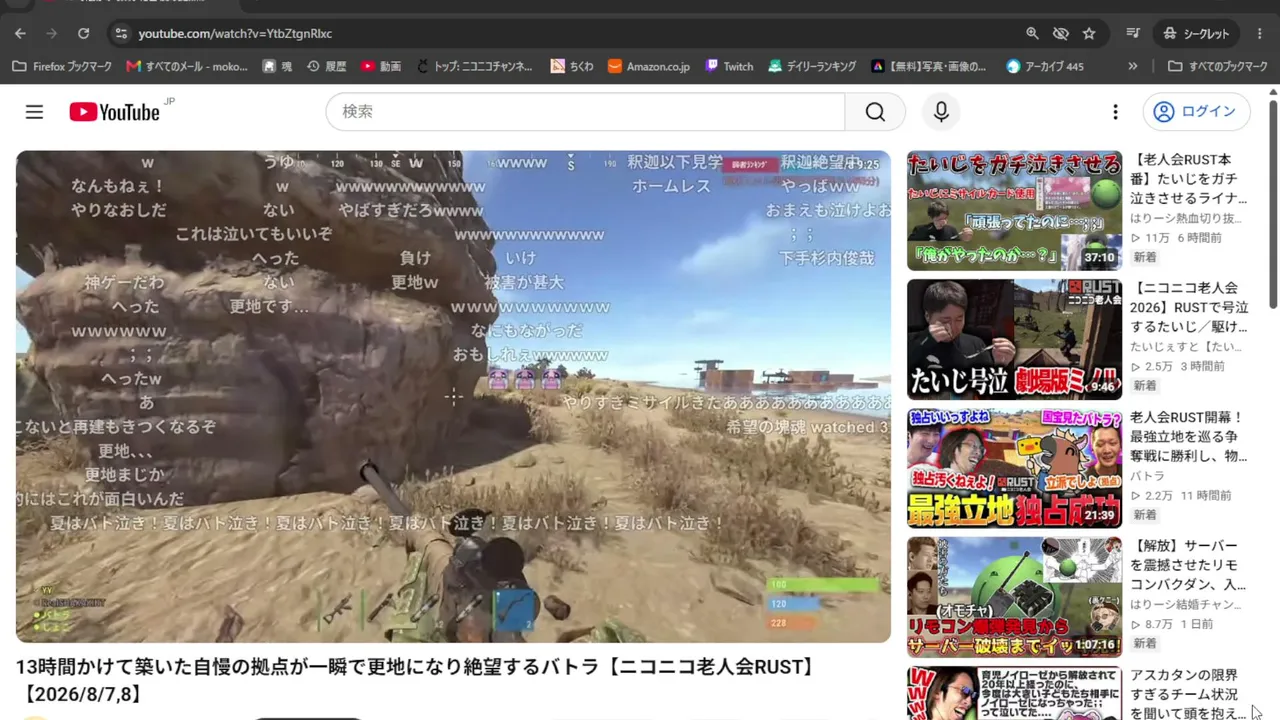Screen dimensions: 1280x720
Task: Open thumbnail of 最強立地独占成功 video
Action: point(1014,468)
